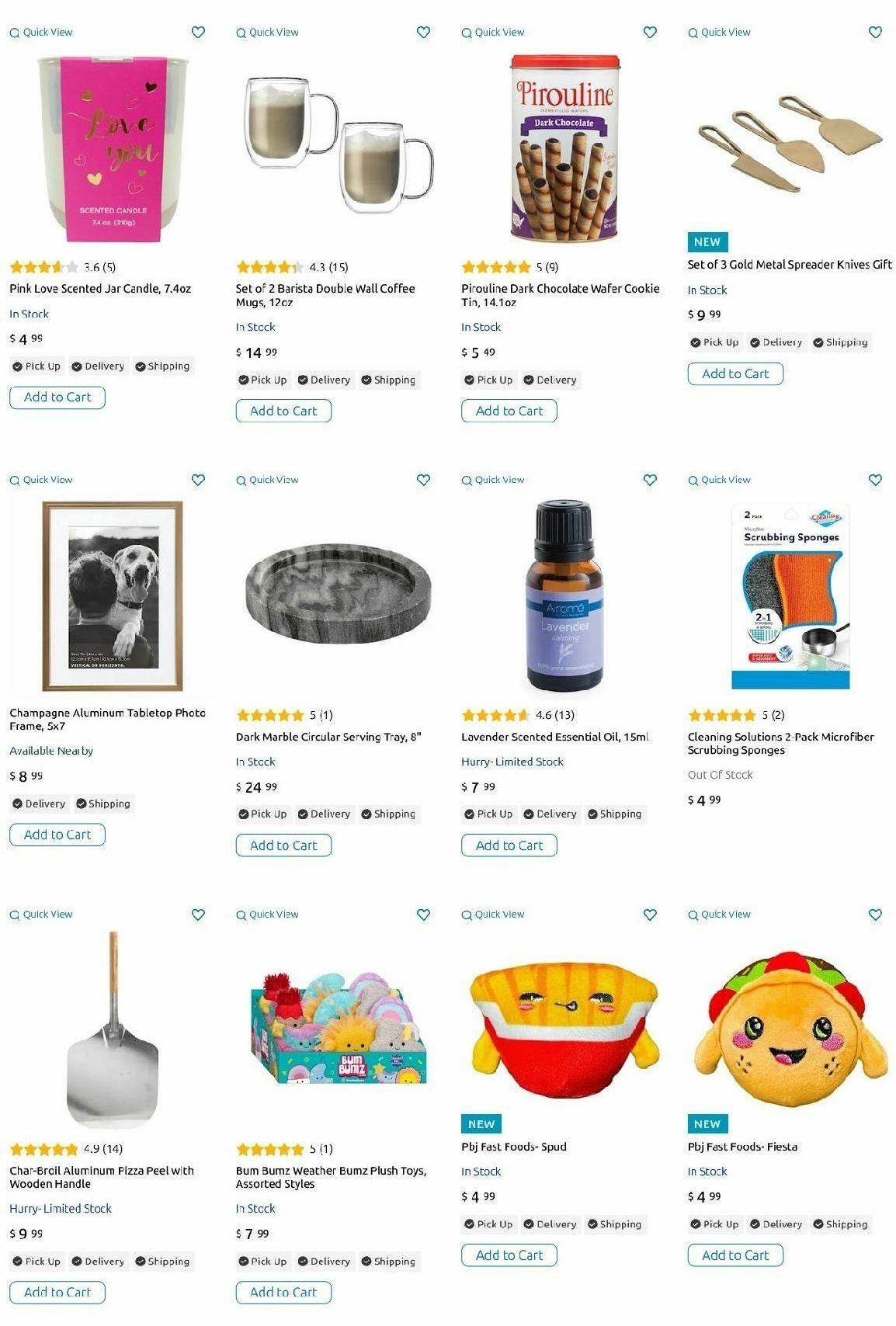This screenshot has width=896, height=1326.
Task: Add Pbj Fast Foods Spud to cart
Action: (x=509, y=1255)
